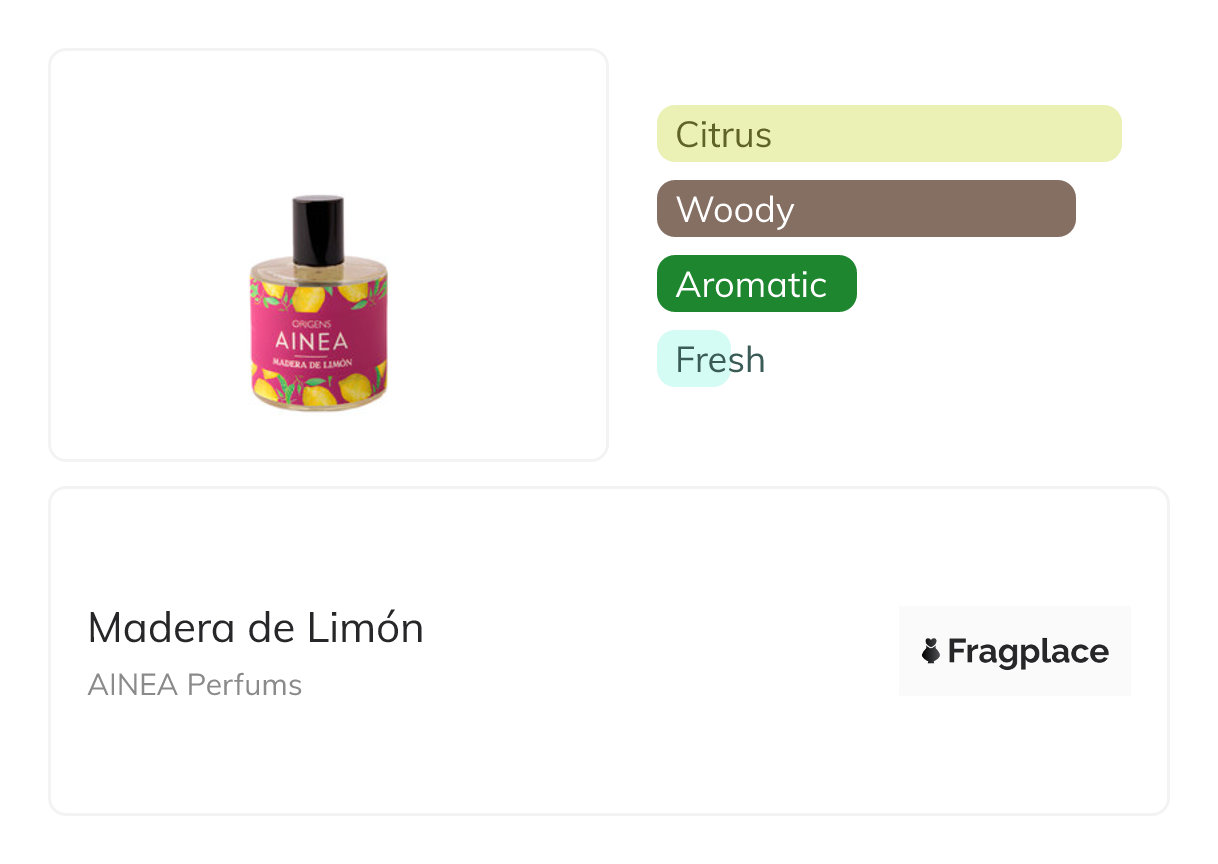
Task: Click the word Fresh in the accord list
Action: pos(720,359)
